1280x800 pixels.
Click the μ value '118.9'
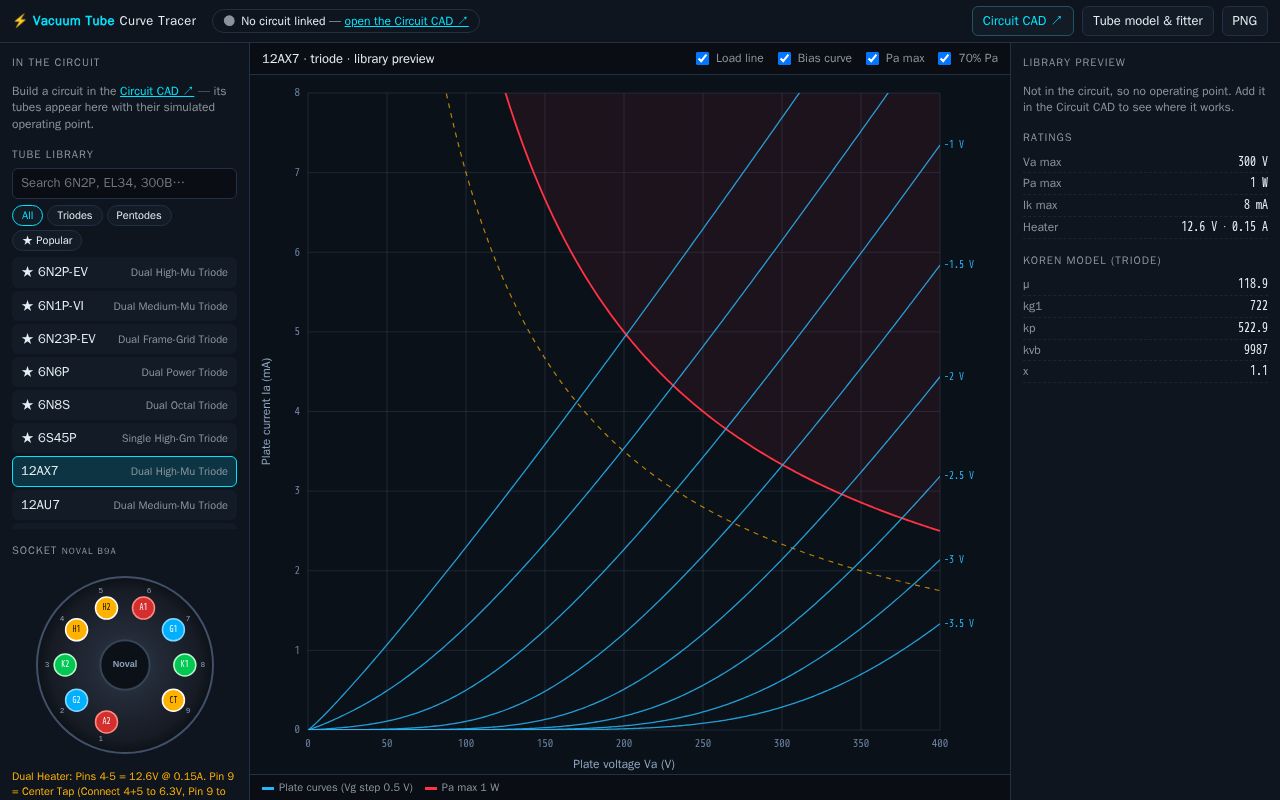coord(1253,284)
